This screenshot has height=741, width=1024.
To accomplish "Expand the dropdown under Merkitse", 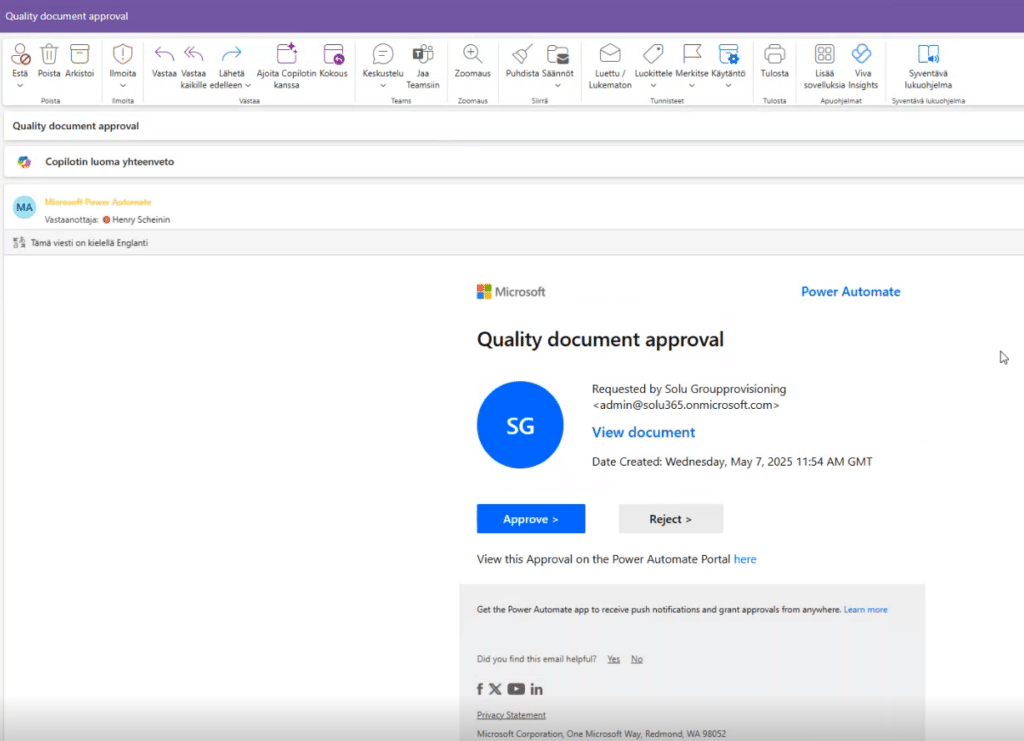I will (692, 86).
